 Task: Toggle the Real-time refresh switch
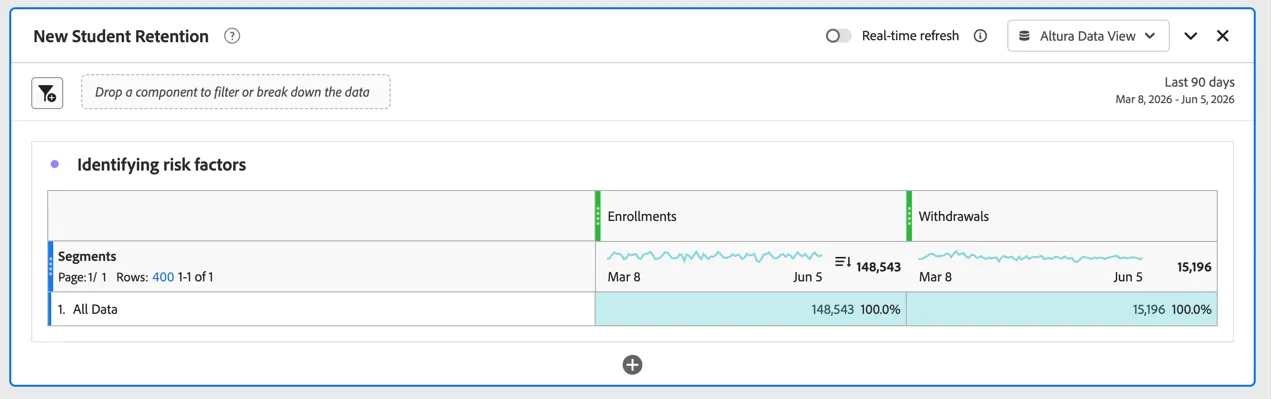coord(838,36)
